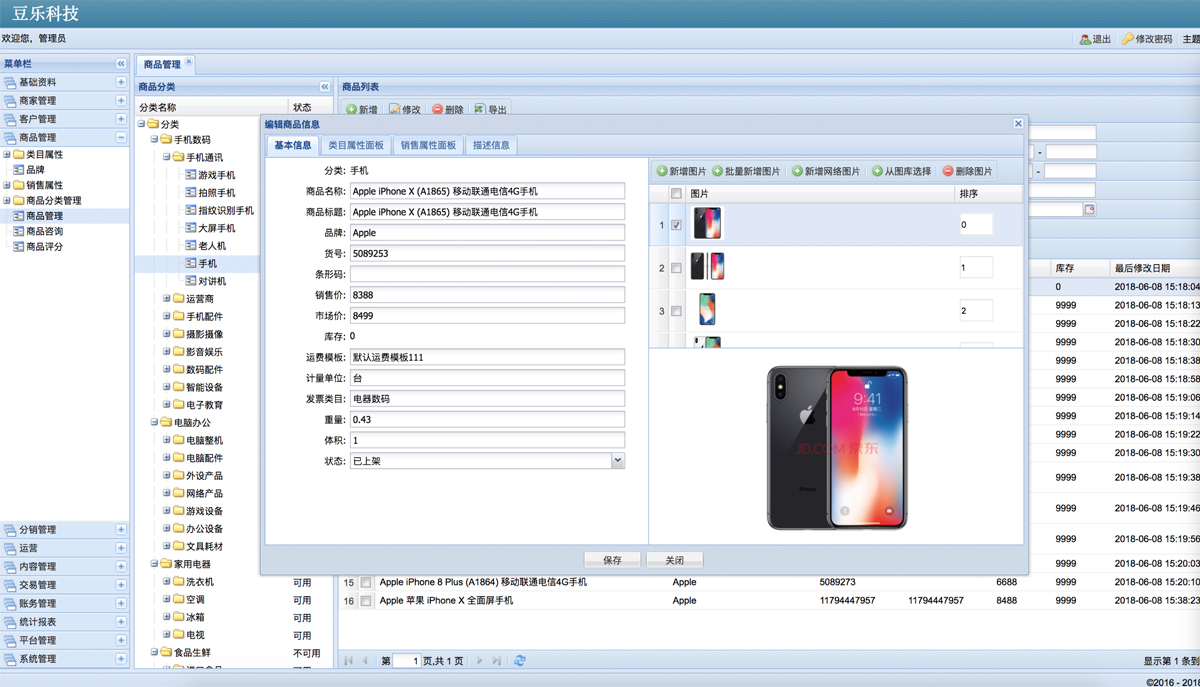Check the image row 3 checkbox

pyautogui.click(x=676, y=311)
